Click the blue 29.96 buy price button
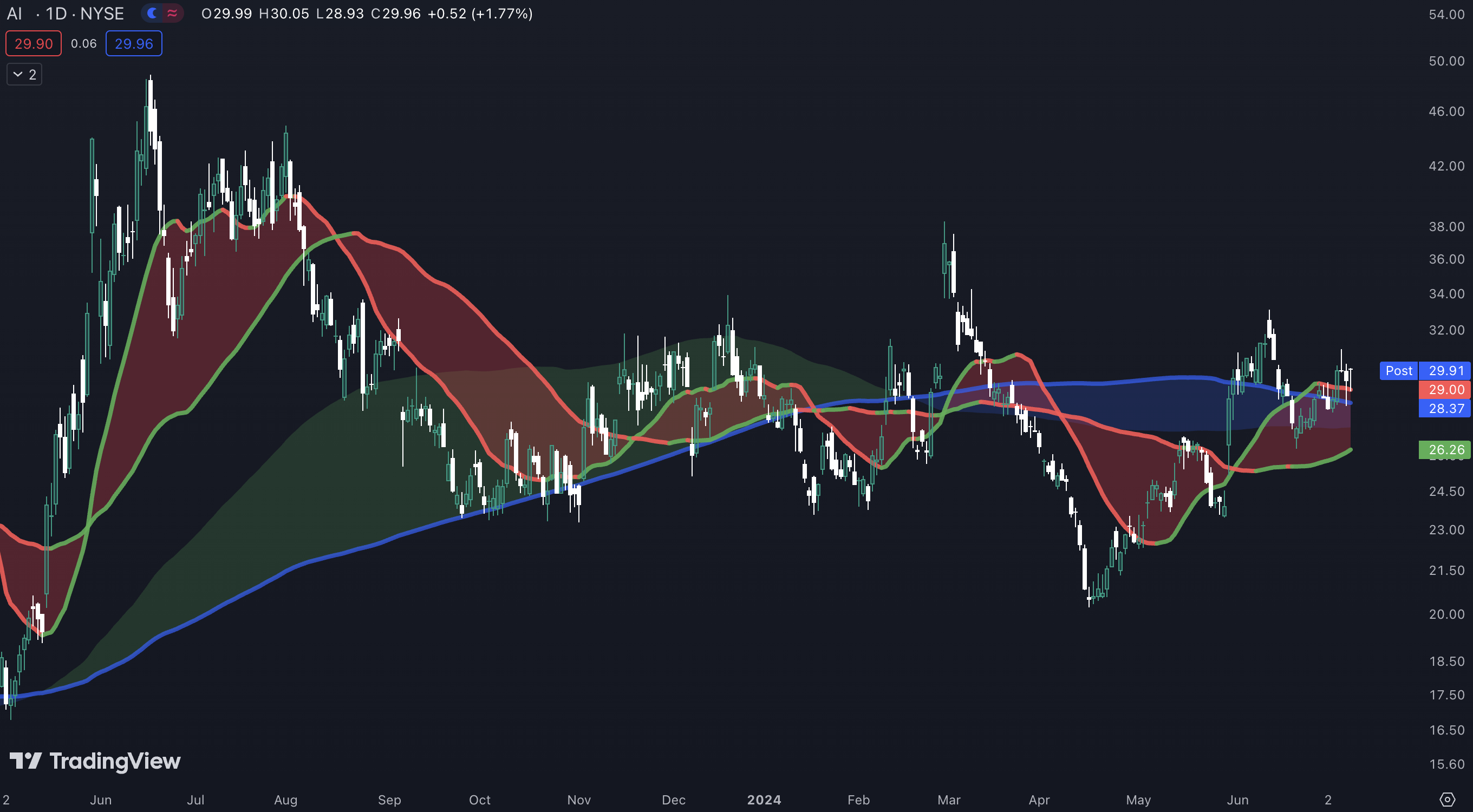 point(134,43)
